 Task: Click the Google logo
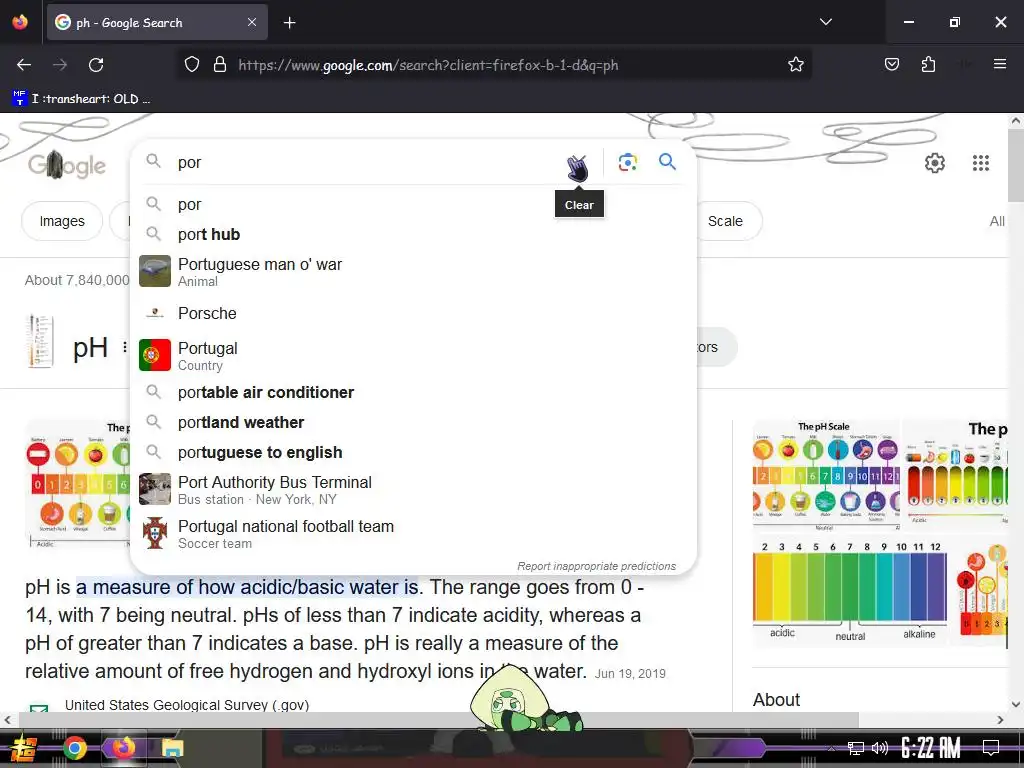pos(67,165)
